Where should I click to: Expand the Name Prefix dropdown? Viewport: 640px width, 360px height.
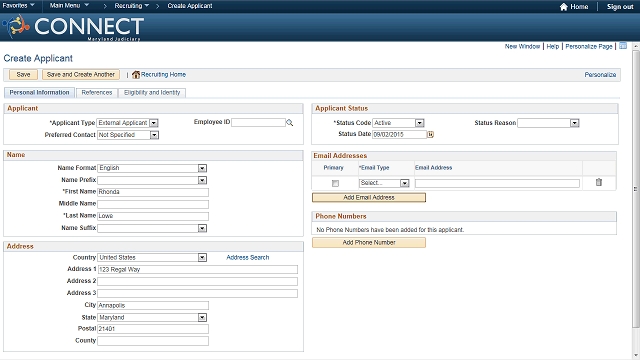(x=202, y=180)
